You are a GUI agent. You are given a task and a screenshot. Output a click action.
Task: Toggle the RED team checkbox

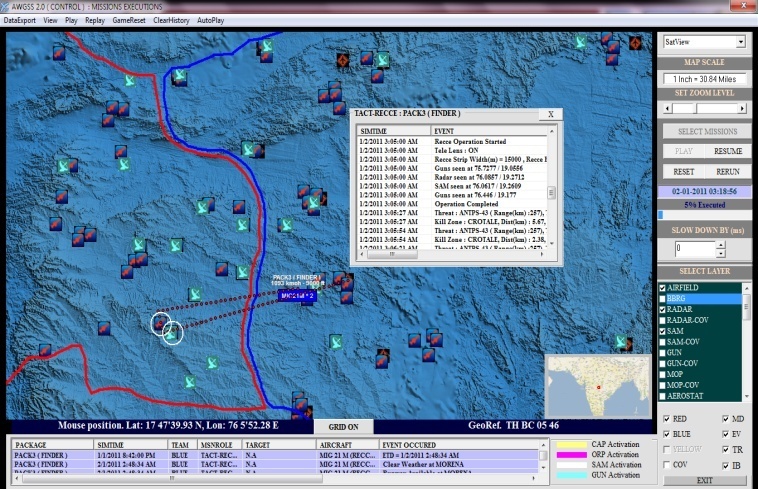[667, 419]
